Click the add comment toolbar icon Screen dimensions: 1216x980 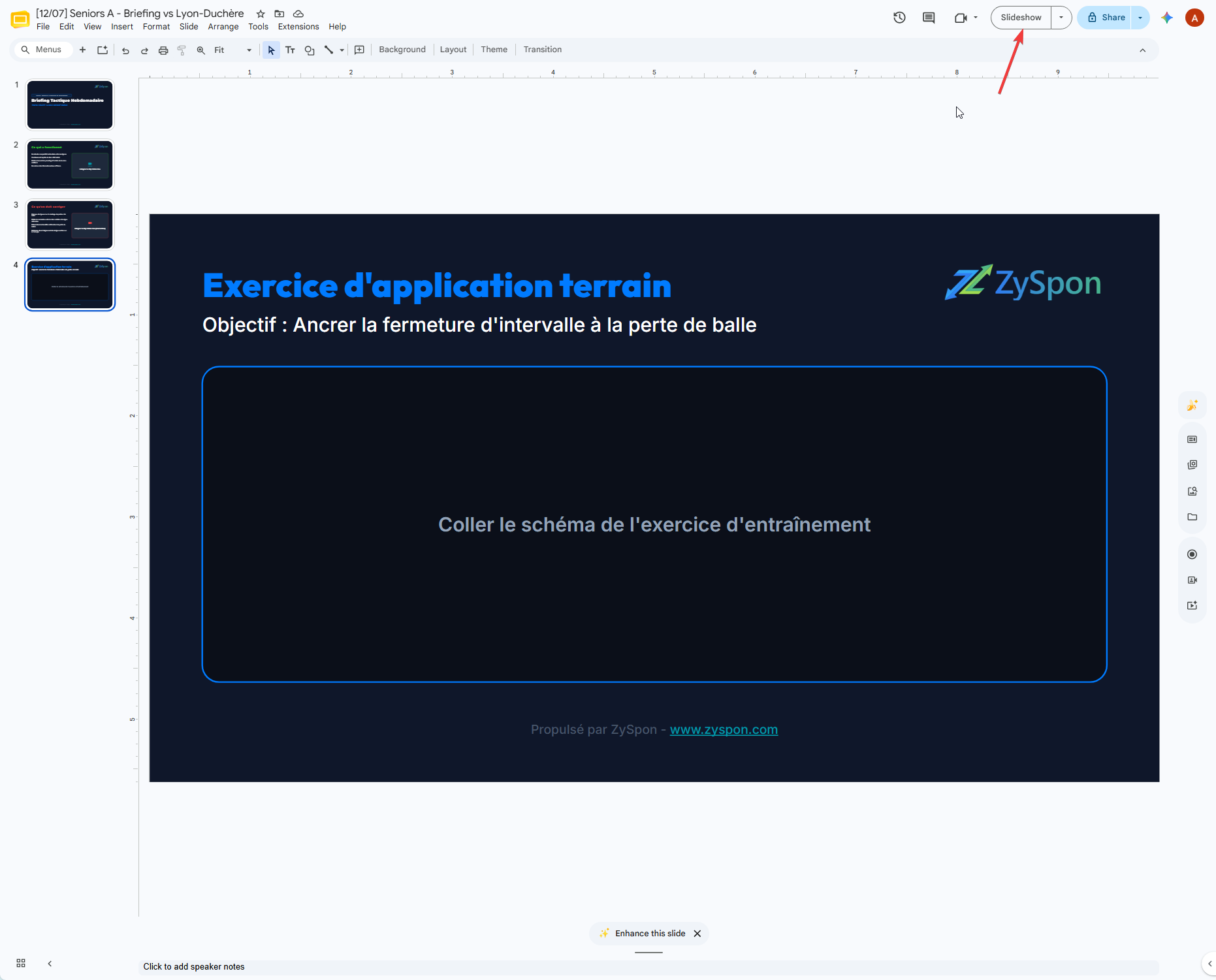359,50
